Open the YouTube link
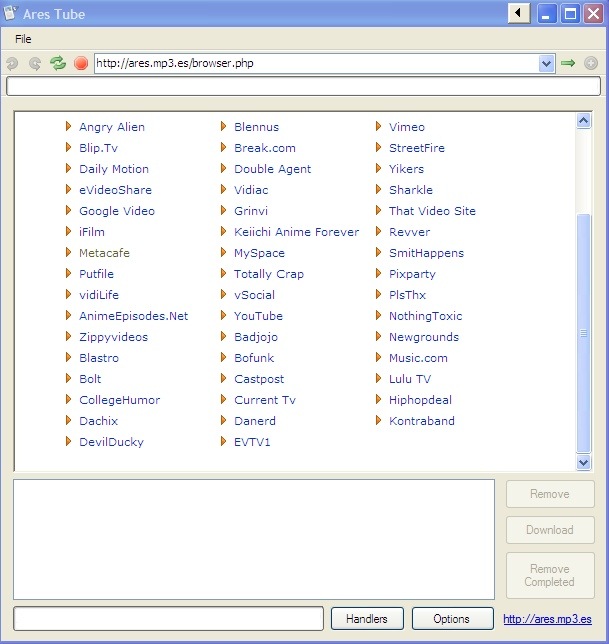This screenshot has height=644, width=609. pyautogui.click(x=258, y=316)
